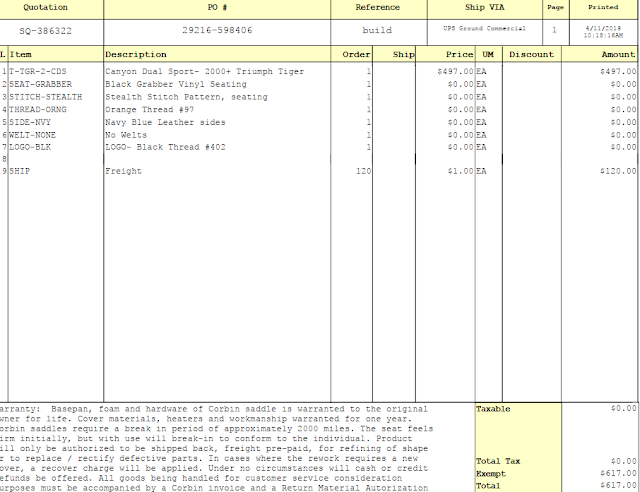
Task: Click the Printed header cell
Action: tap(603, 7)
